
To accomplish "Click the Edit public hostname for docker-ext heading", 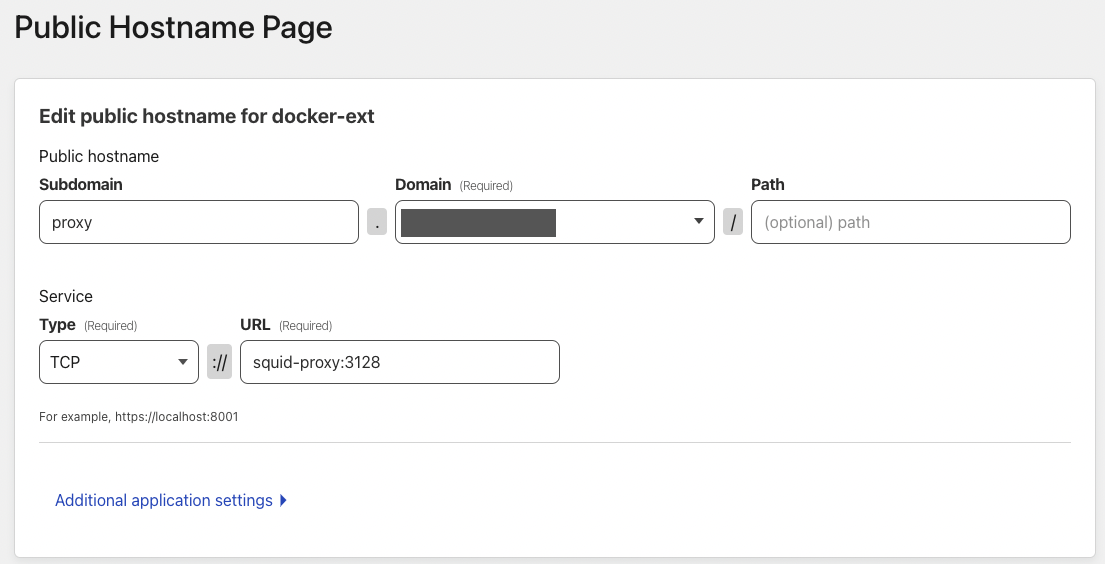I will (207, 117).
